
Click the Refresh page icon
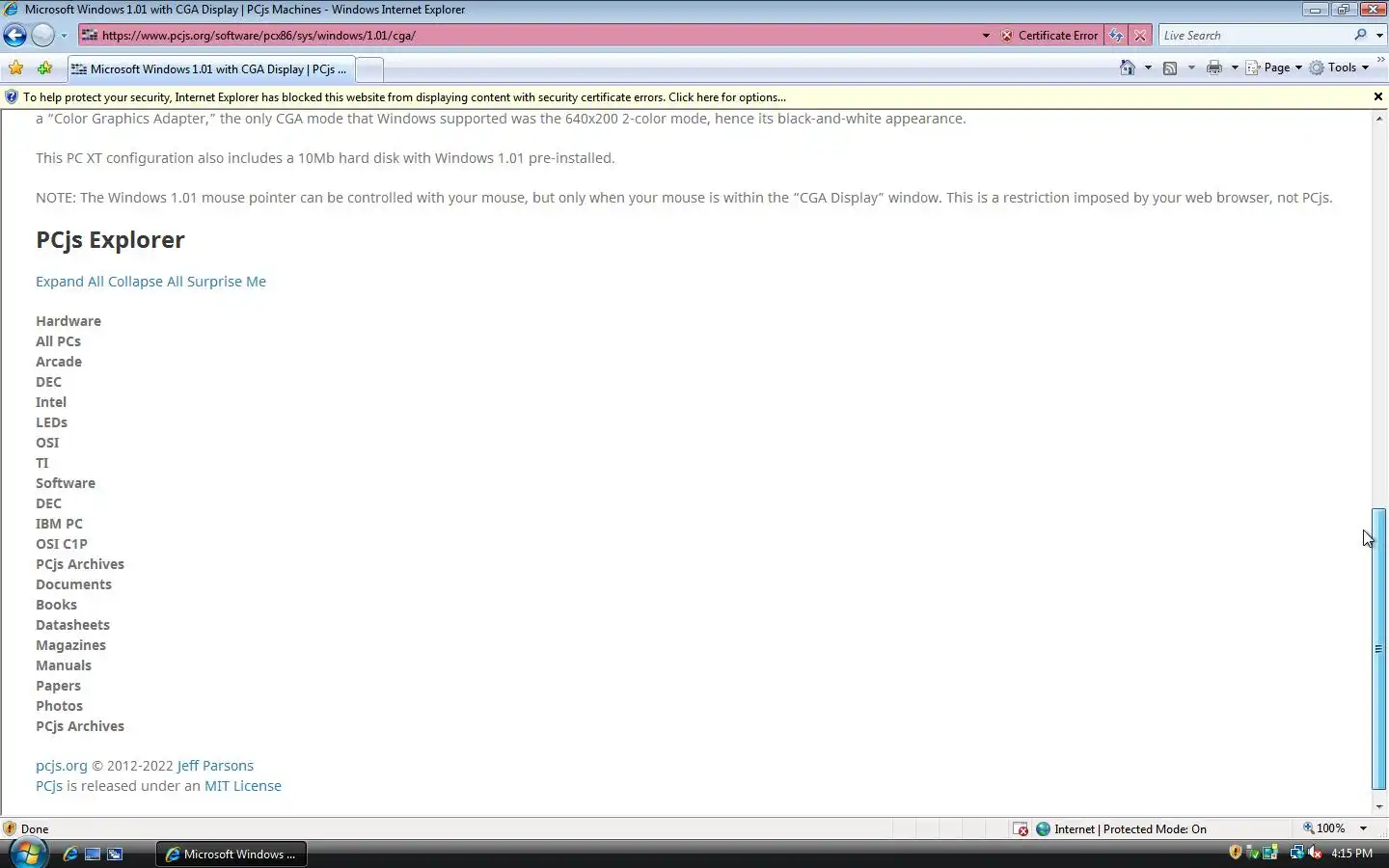1116,36
